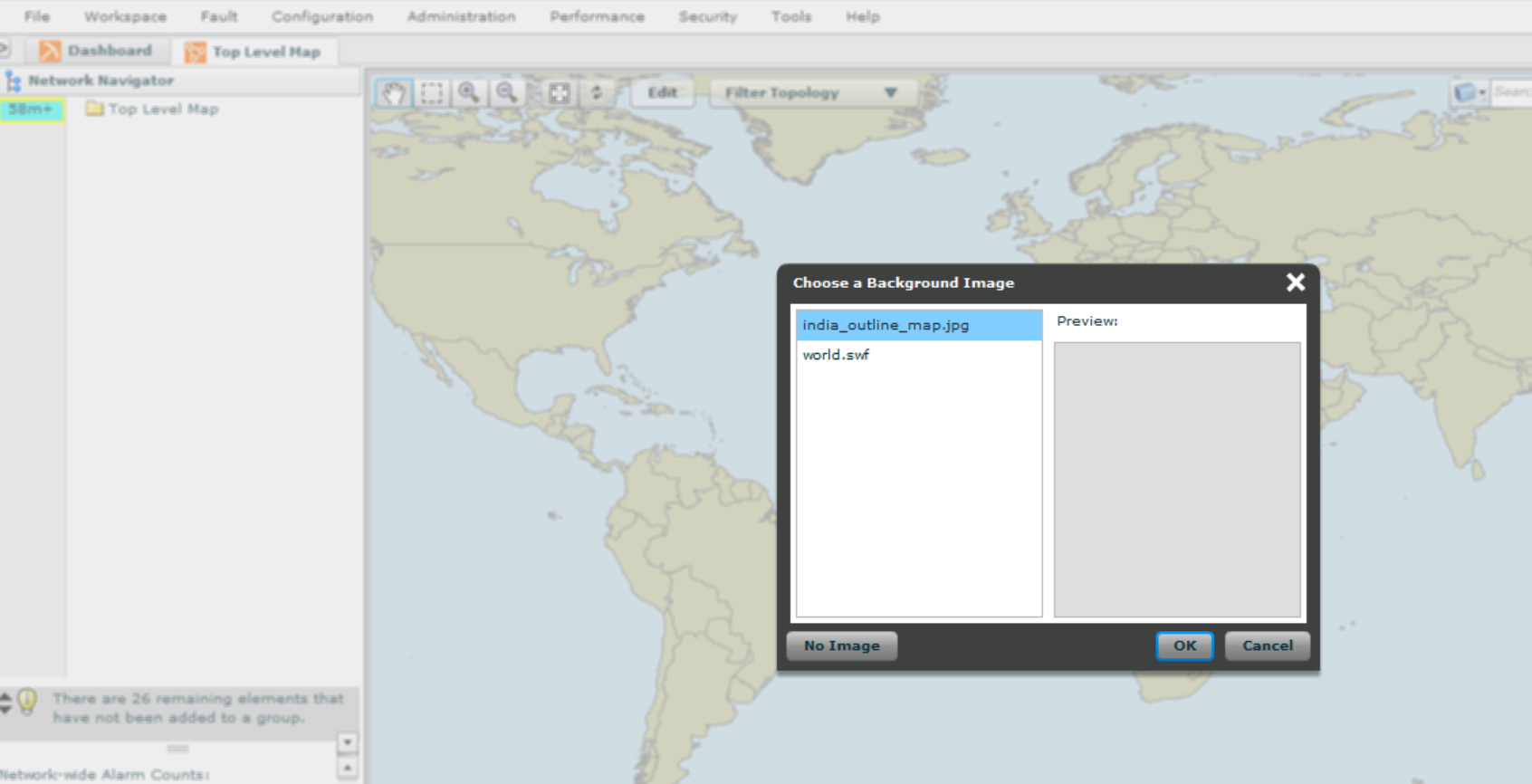Viewport: 1532px width, 784px height.
Task: Click the lightbulb hint icon
Action: [27, 702]
